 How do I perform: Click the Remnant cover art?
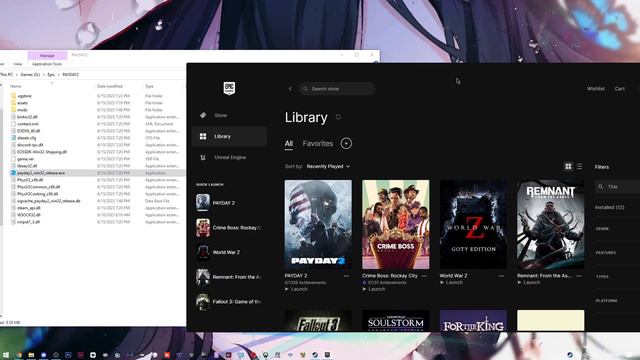(550, 224)
